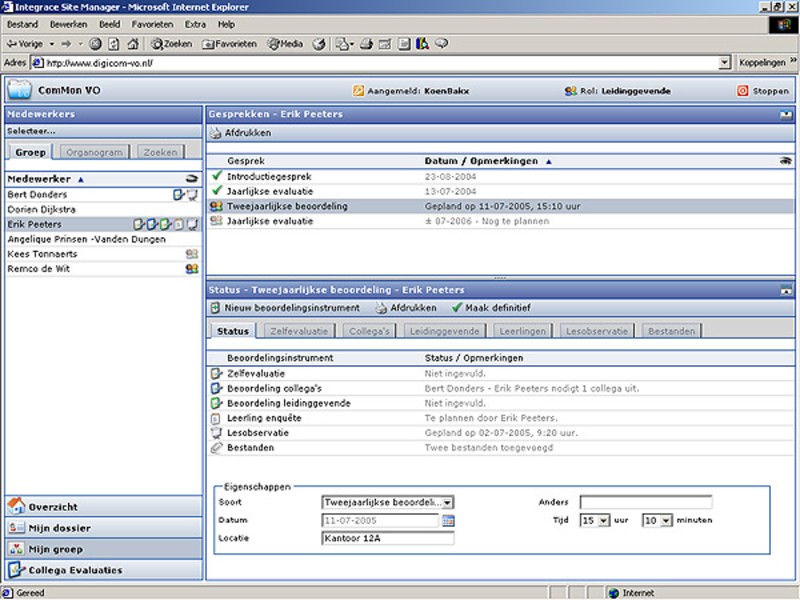The width and height of the screenshot is (800, 600).
Task: Open the Extra menu in menu bar
Action: pos(195,24)
